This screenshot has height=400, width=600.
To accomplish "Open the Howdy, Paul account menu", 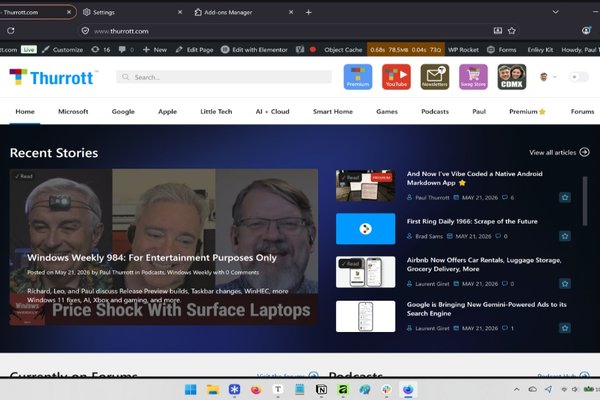I will 580,49.
